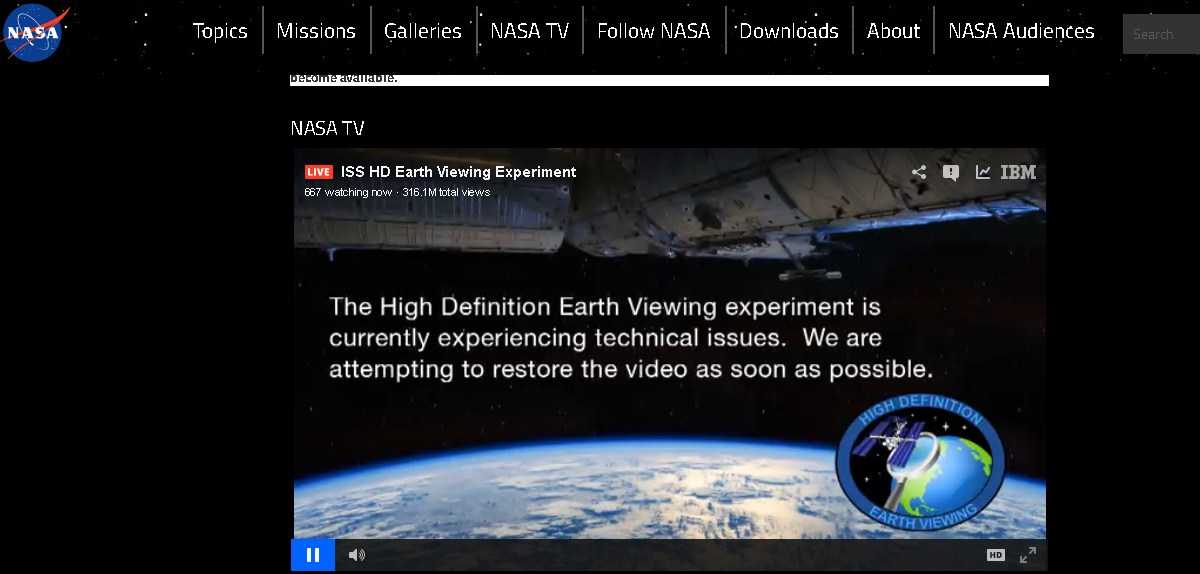
Task: Open the Downloads menu
Action: pyautogui.click(x=789, y=31)
